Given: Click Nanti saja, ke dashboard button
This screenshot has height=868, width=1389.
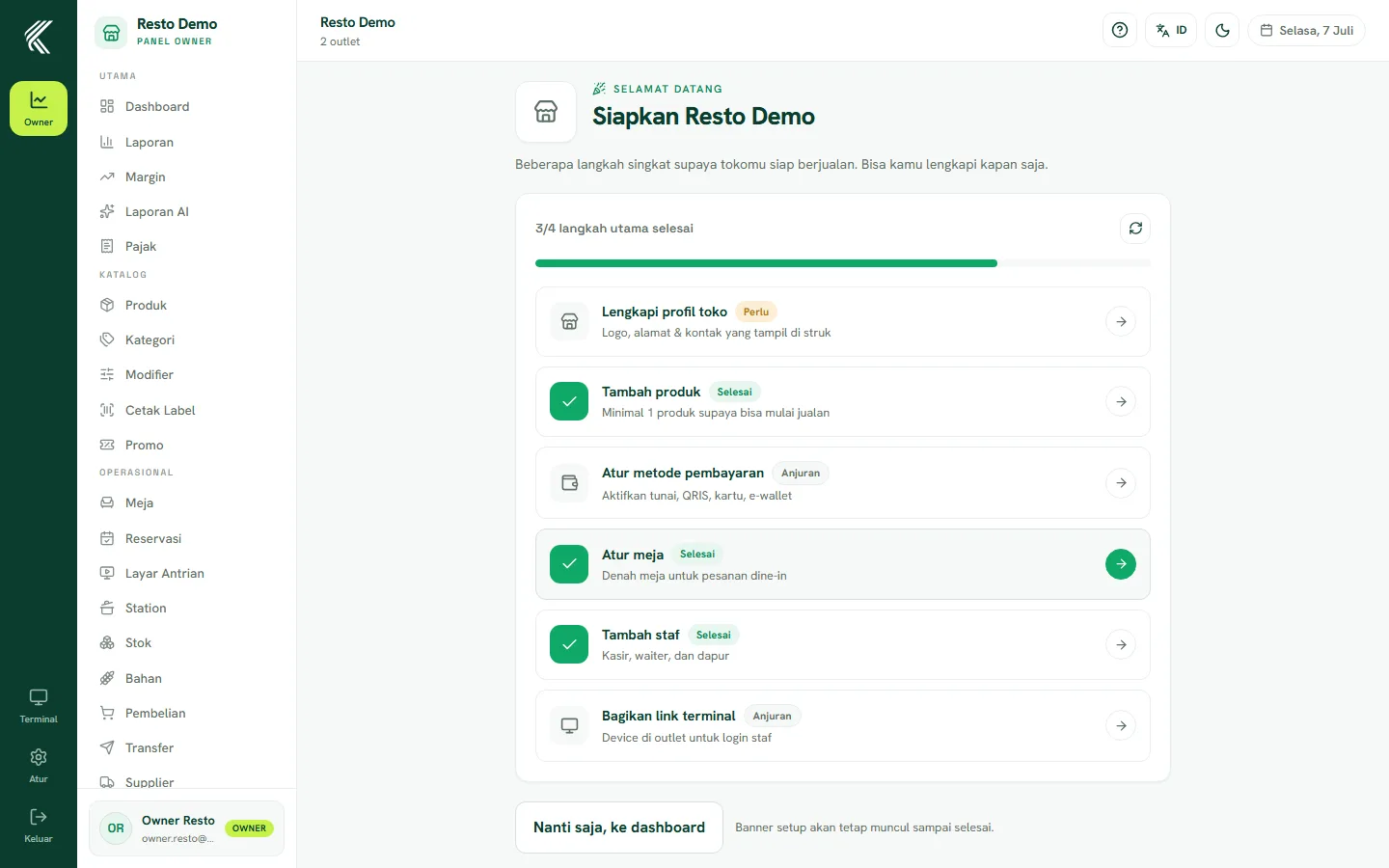Looking at the screenshot, I should (x=619, y=827).
